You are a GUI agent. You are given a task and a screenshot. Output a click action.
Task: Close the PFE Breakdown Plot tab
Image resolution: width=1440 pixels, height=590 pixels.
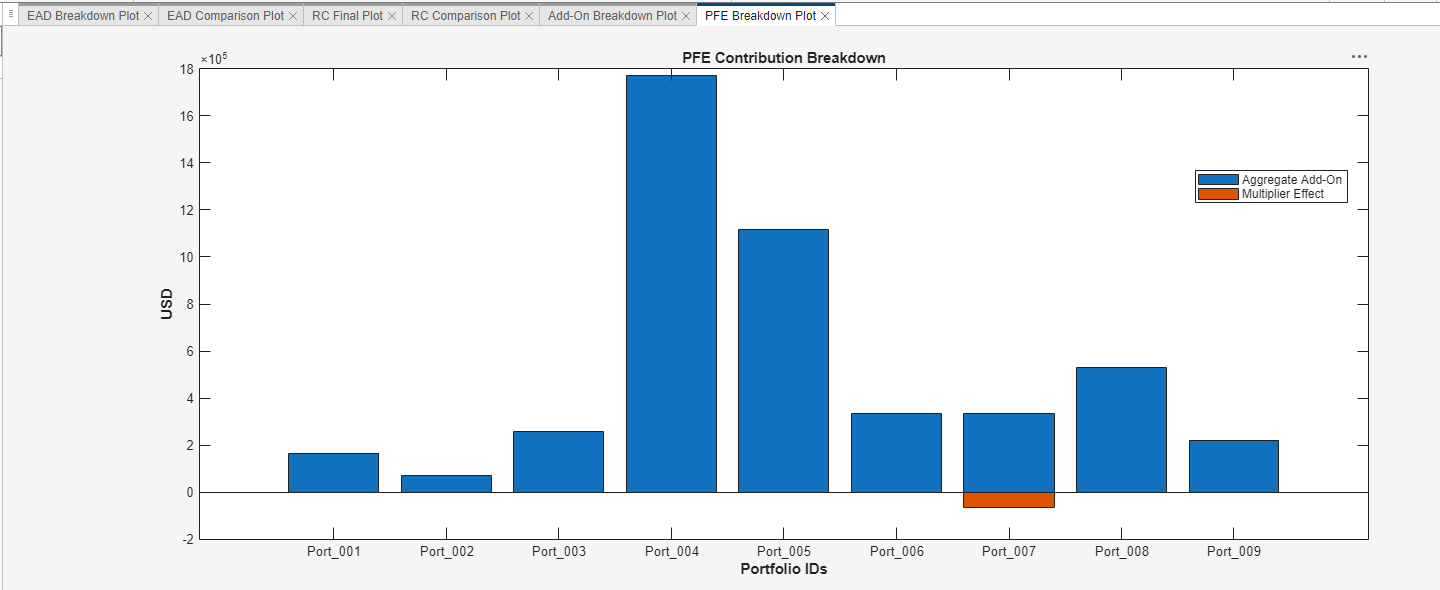[826, 15]
